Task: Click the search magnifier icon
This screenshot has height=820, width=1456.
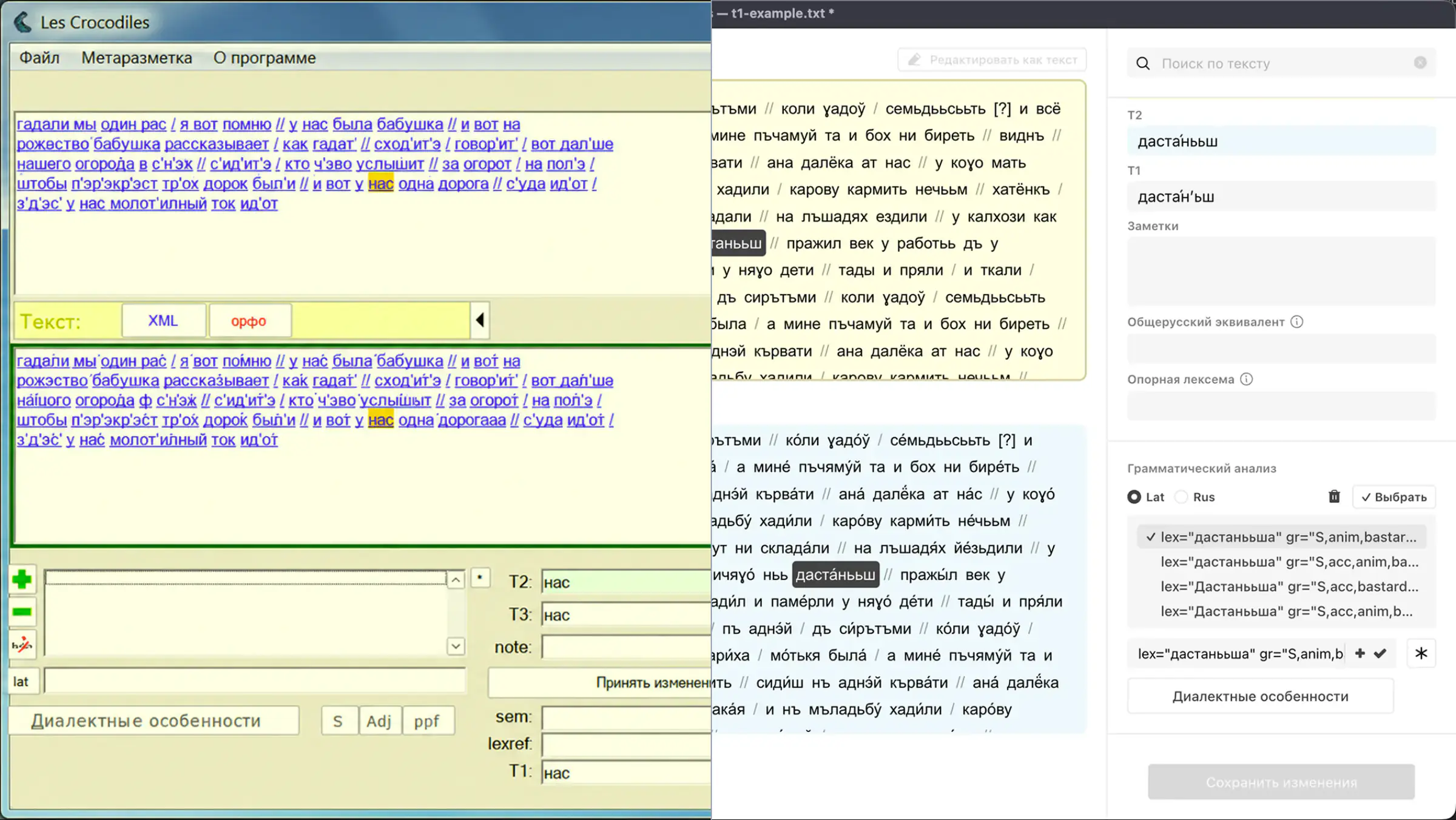Action: (x=1143, y=63)
